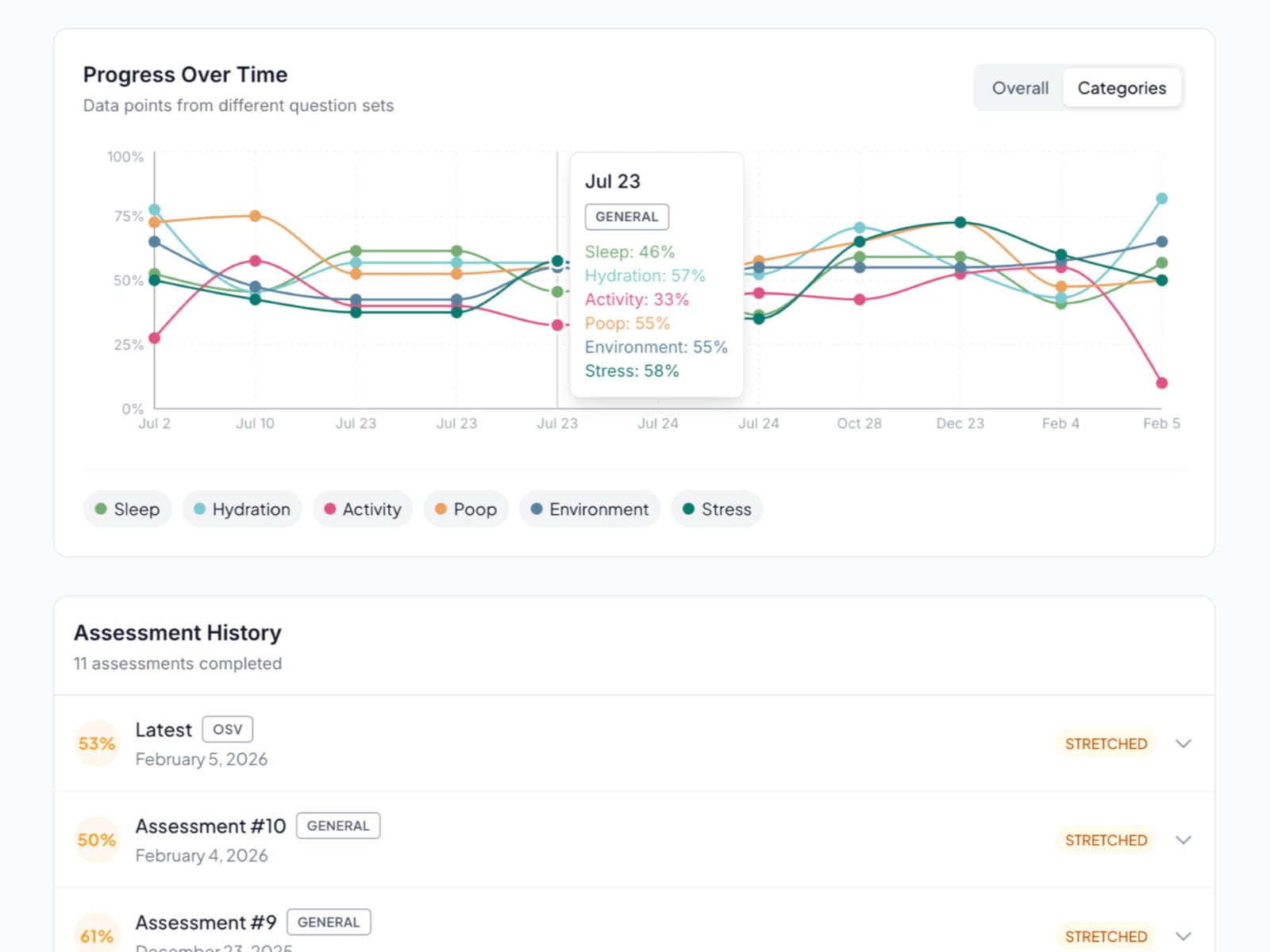Click the 61% badge on Assessment #9
This screenshot has height=952, width=1270.
tap(95, 935)
